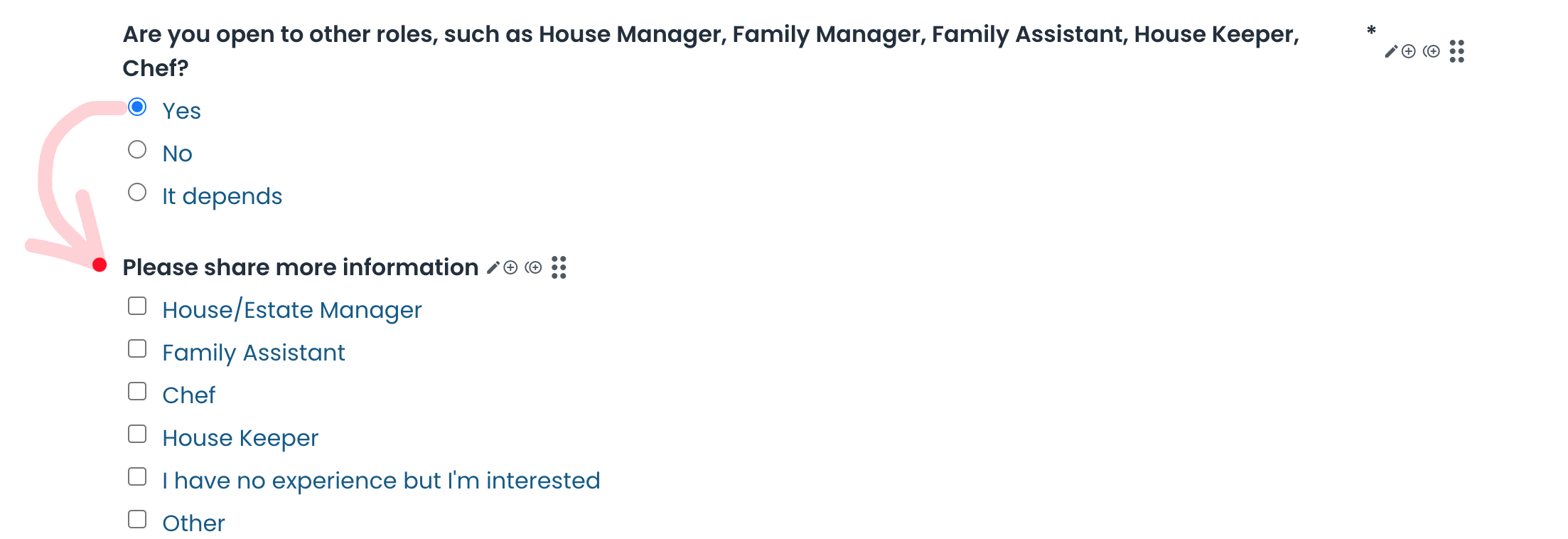Click the 'Are you open to other roles' question text

711,35
